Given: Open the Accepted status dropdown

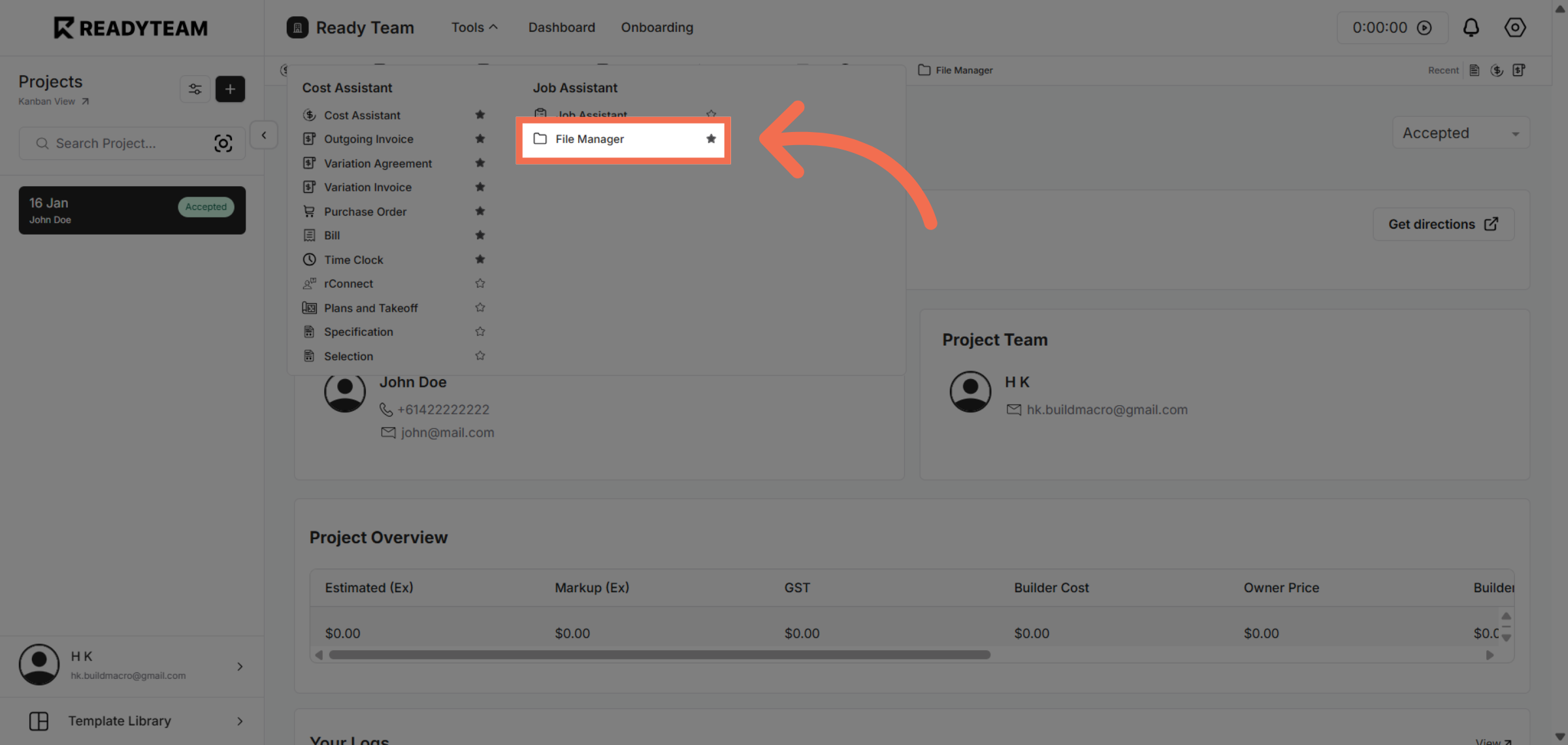Looking at the screenshot, I should click(1460, 133).
